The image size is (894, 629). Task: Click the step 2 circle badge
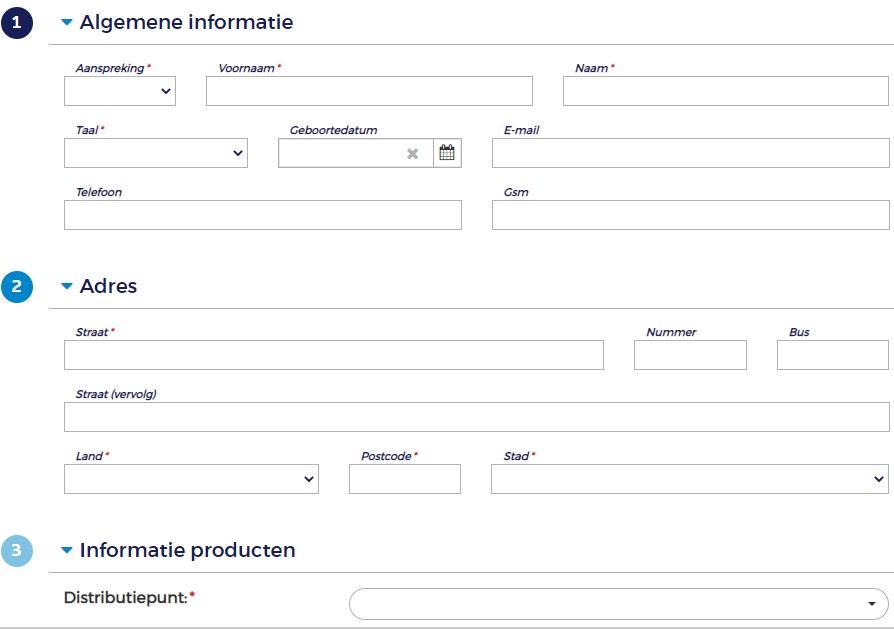(x=17, y=287)
